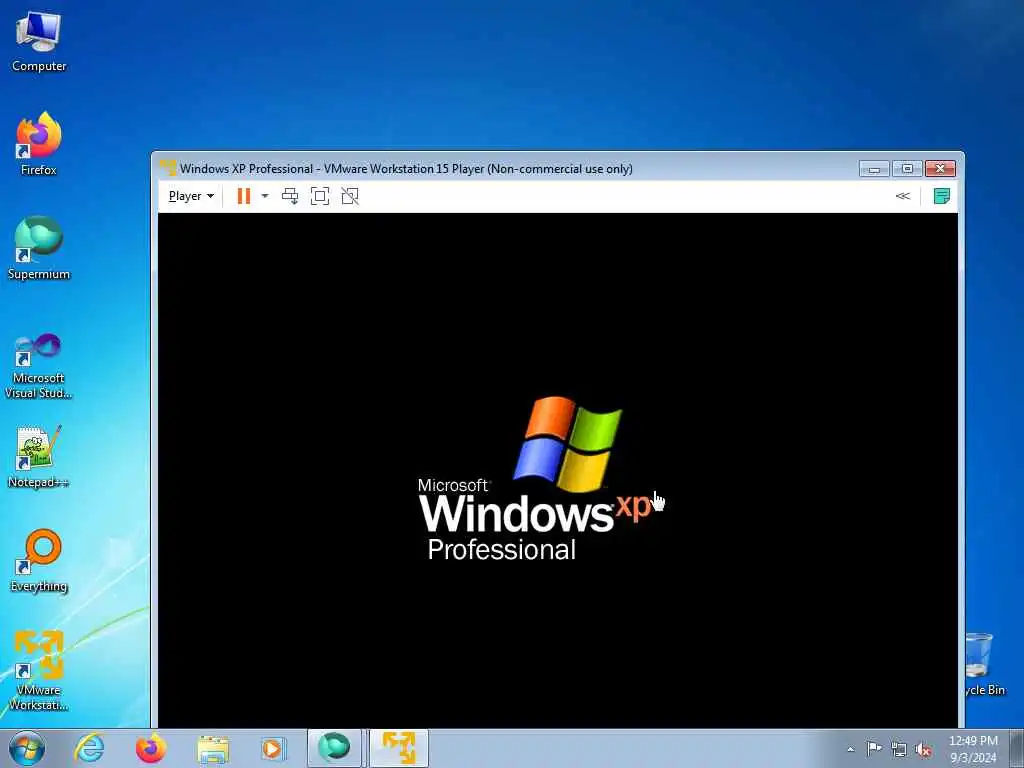Open Windows Explorer from the taskbar
The image size is (1024, 768).
click(213, 748)
